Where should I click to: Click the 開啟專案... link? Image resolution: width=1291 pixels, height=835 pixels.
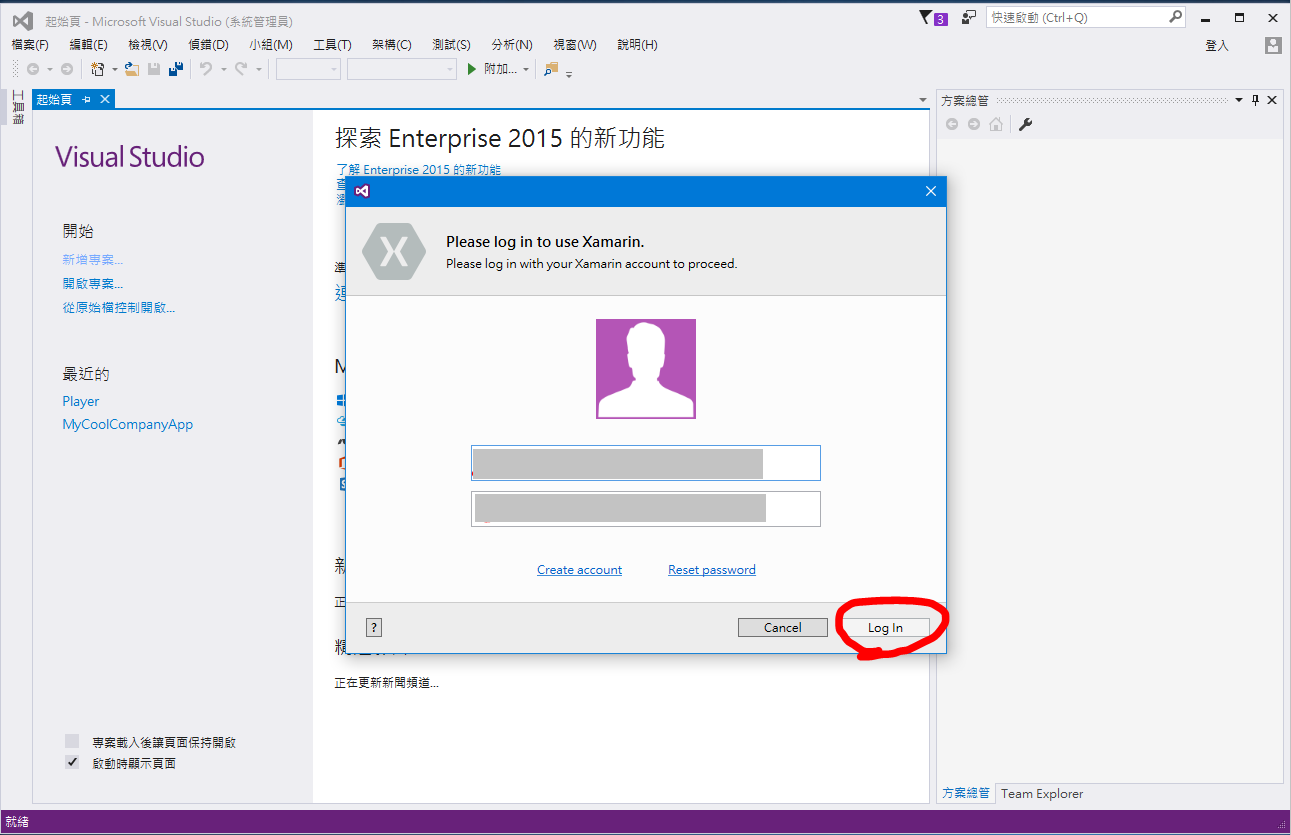click(x=93, y=284)
